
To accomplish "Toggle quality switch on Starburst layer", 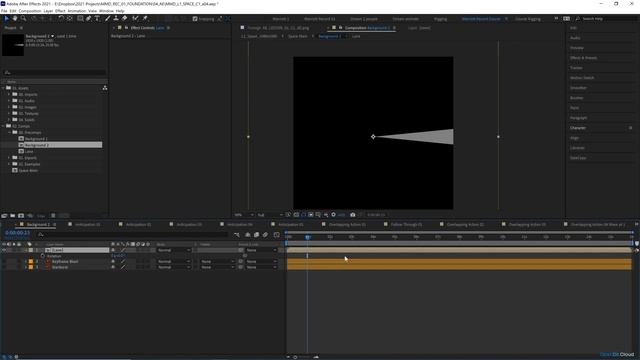I will (123, 267).
